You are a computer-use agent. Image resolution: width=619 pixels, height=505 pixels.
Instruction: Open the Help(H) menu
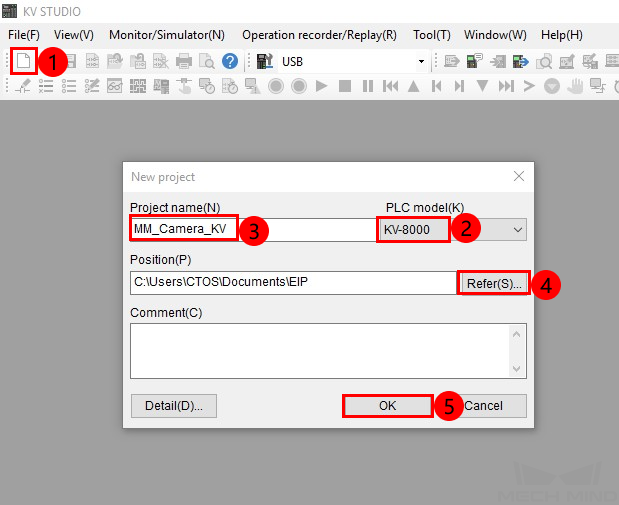tap(562, 35)
